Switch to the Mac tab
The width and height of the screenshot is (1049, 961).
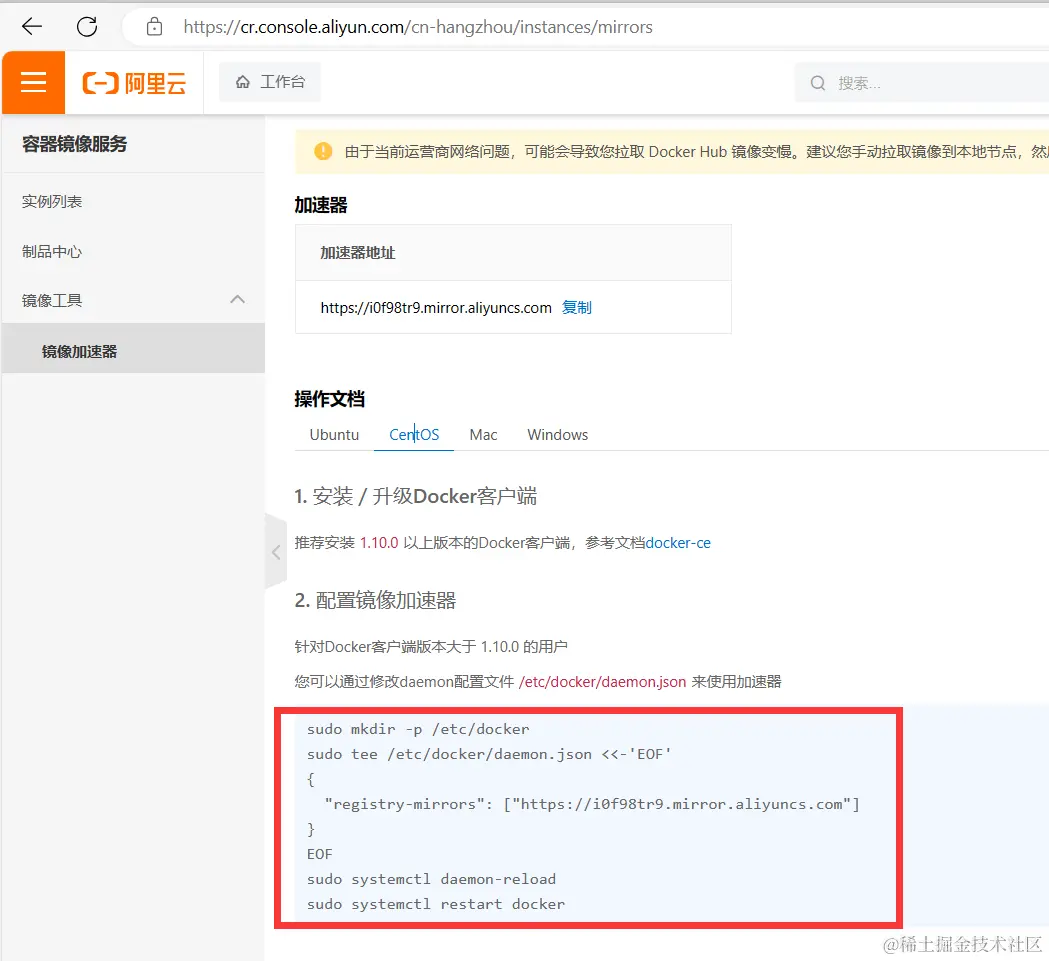pyautogui.click(x=483, y=435)
